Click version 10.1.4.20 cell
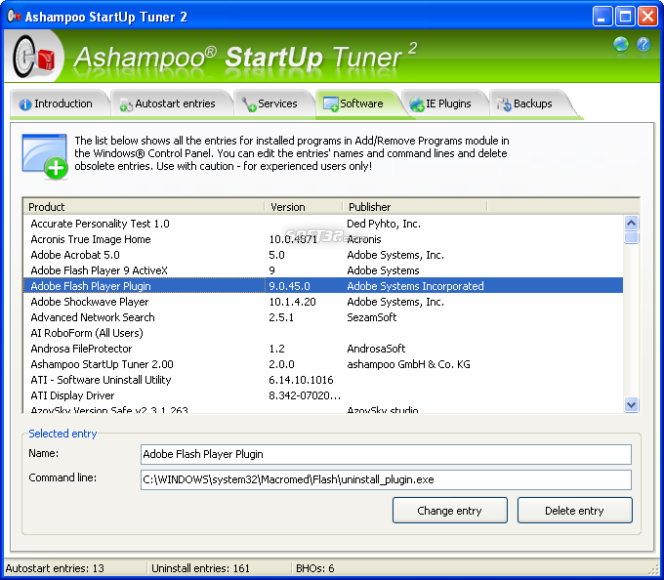 click(292, 302)
